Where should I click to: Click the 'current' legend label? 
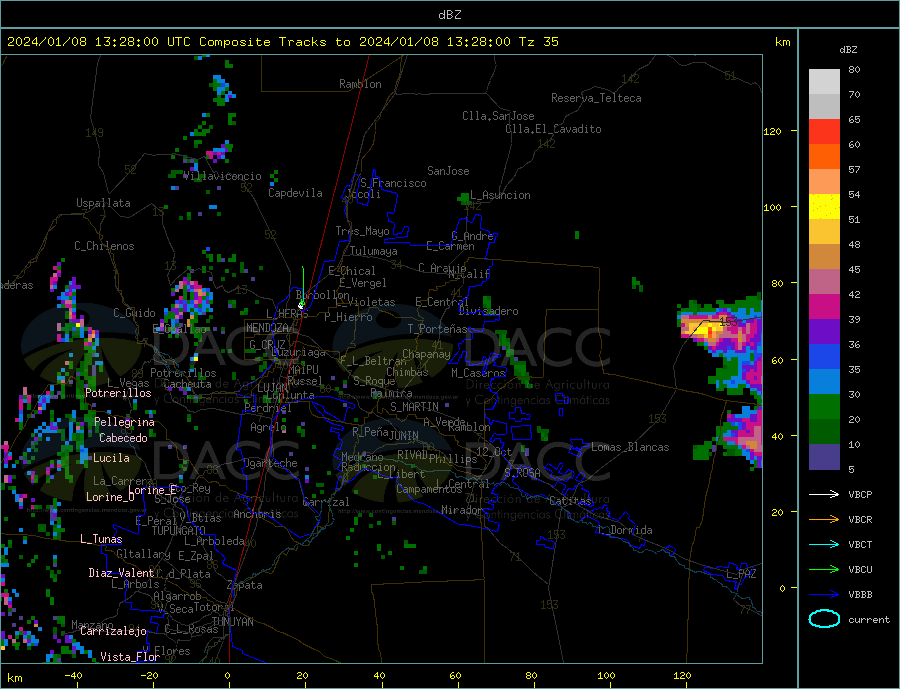pos(869,620)
